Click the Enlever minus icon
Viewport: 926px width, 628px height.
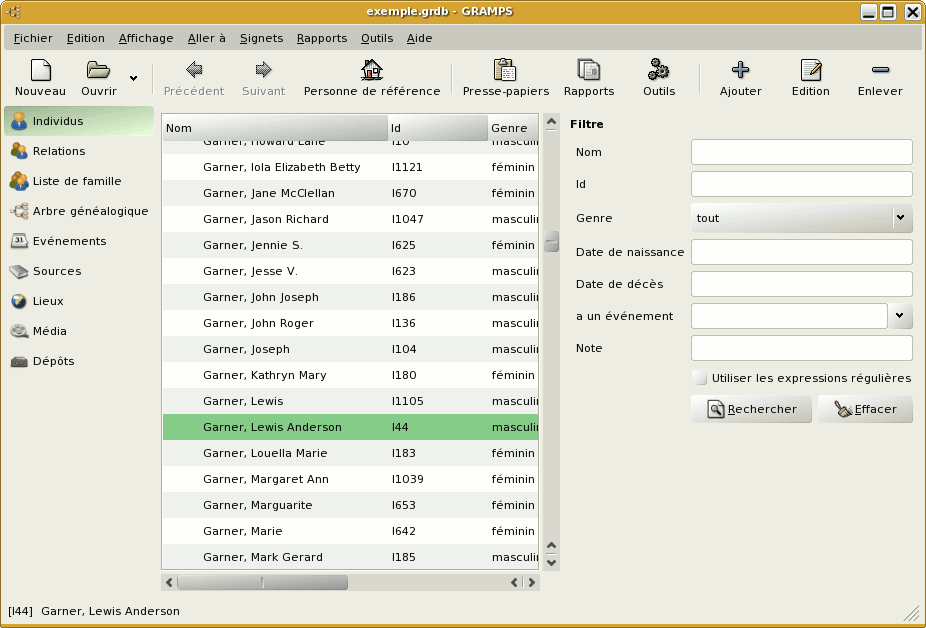coord(880,71)
